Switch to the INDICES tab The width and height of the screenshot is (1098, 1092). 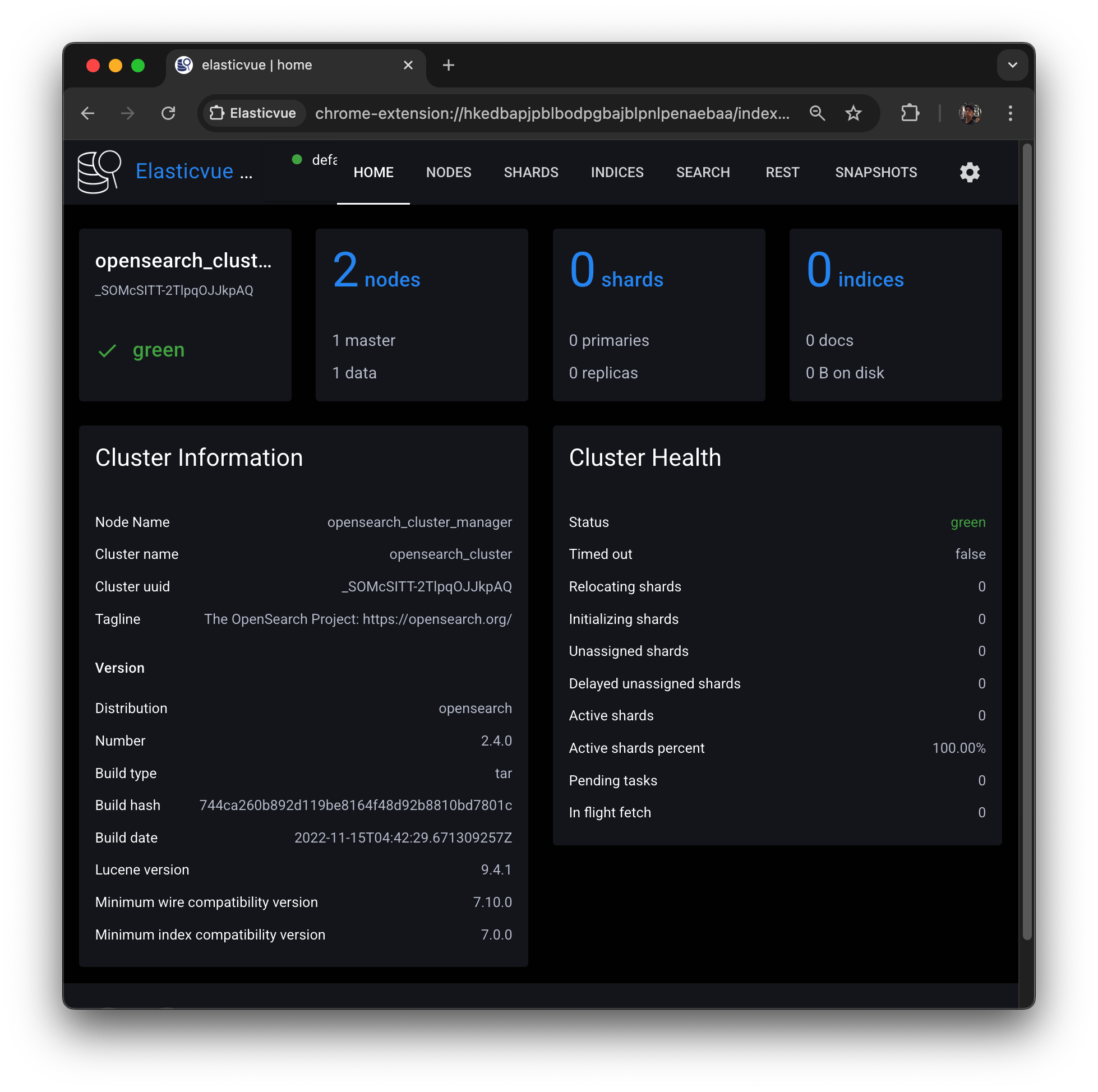[x=617, y=173]
